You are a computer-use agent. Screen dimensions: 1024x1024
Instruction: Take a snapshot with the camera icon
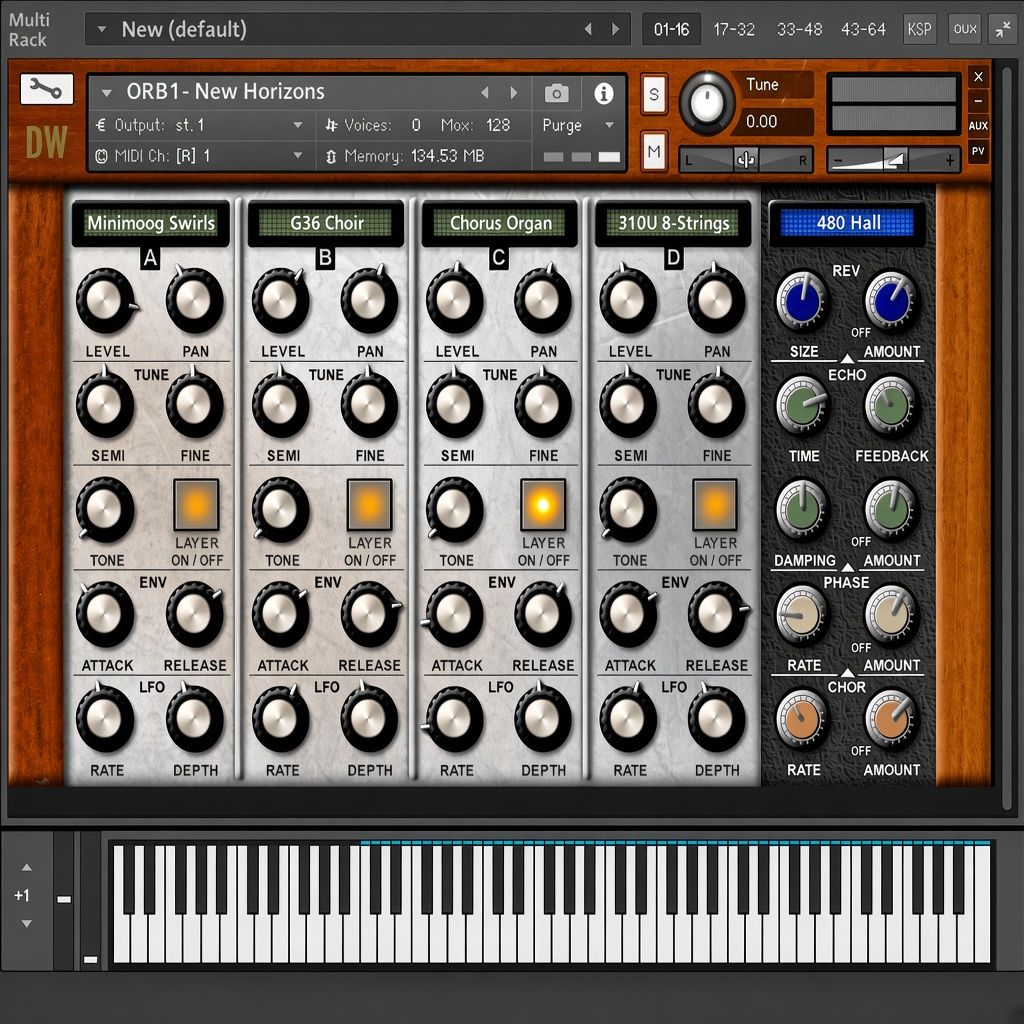tap(556, 93)
